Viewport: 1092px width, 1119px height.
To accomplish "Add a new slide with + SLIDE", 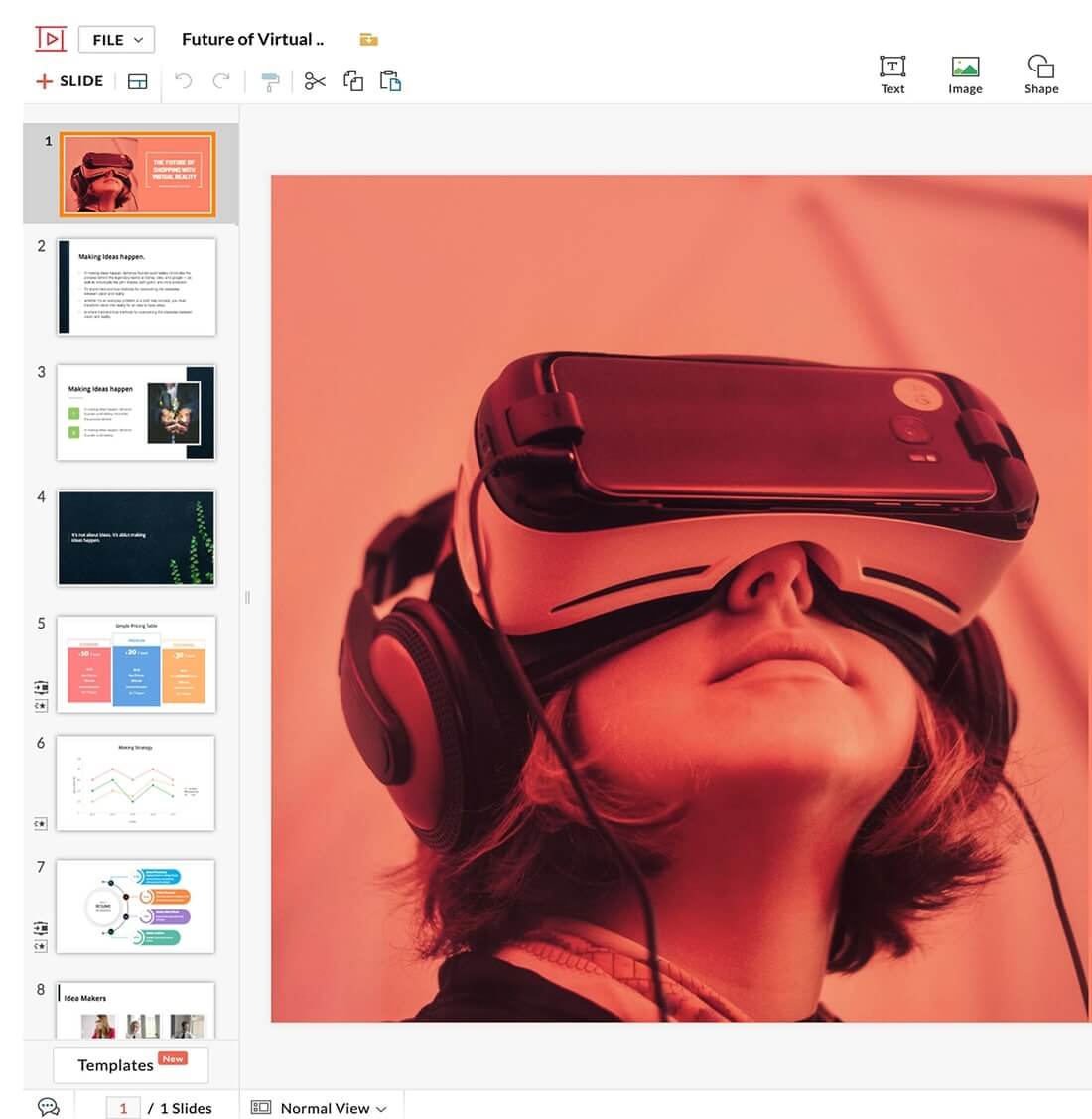I will tap(69, 81).
